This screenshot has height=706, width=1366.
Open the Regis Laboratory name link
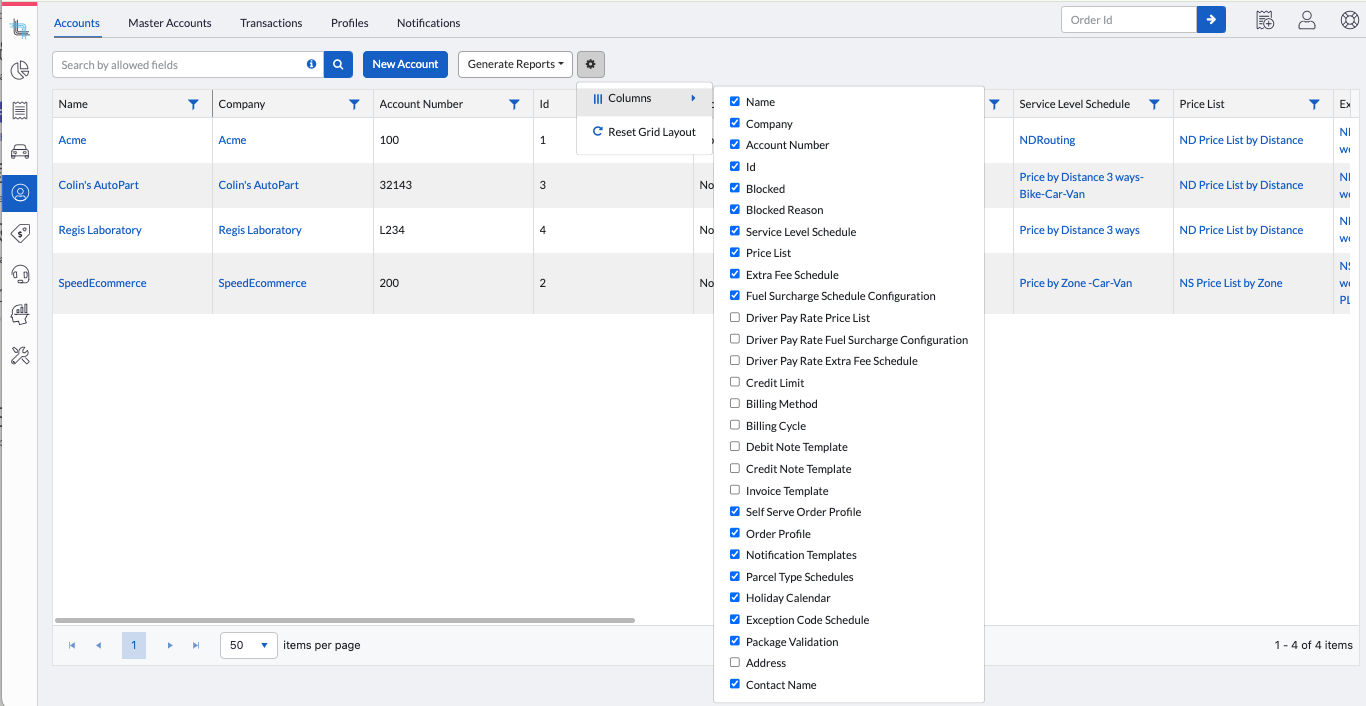click(x=100, y=230)
